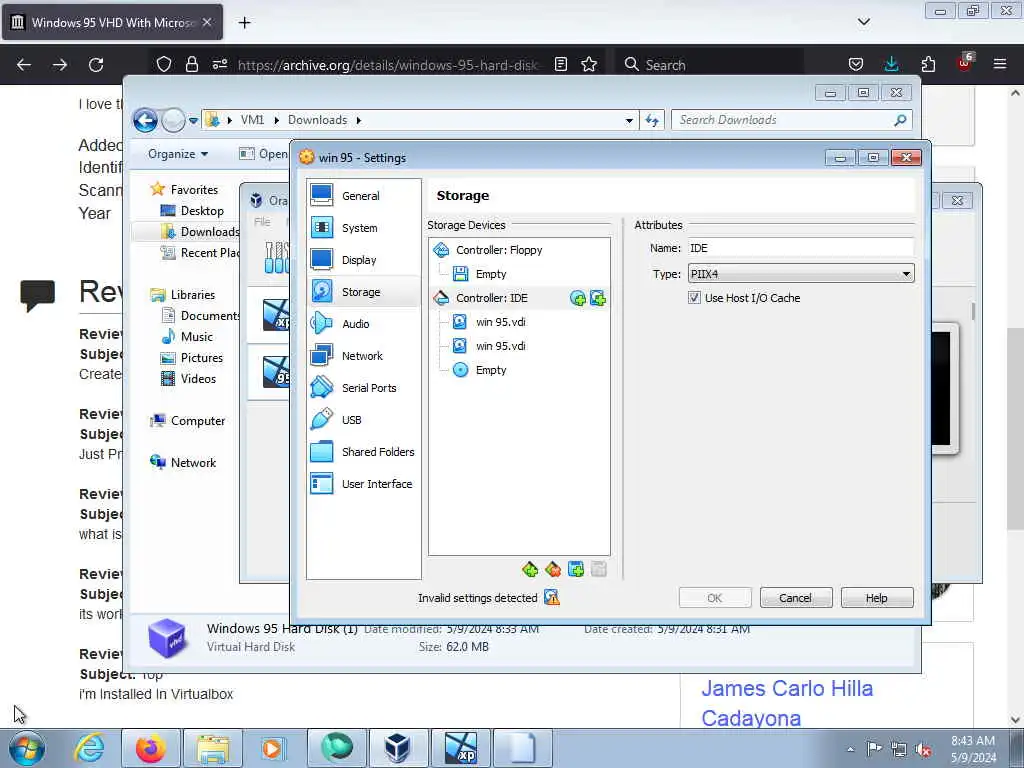The height and width of the screenshot is (768, 1024).
Task: Open the USB settings category
Action: coord(364,419)
